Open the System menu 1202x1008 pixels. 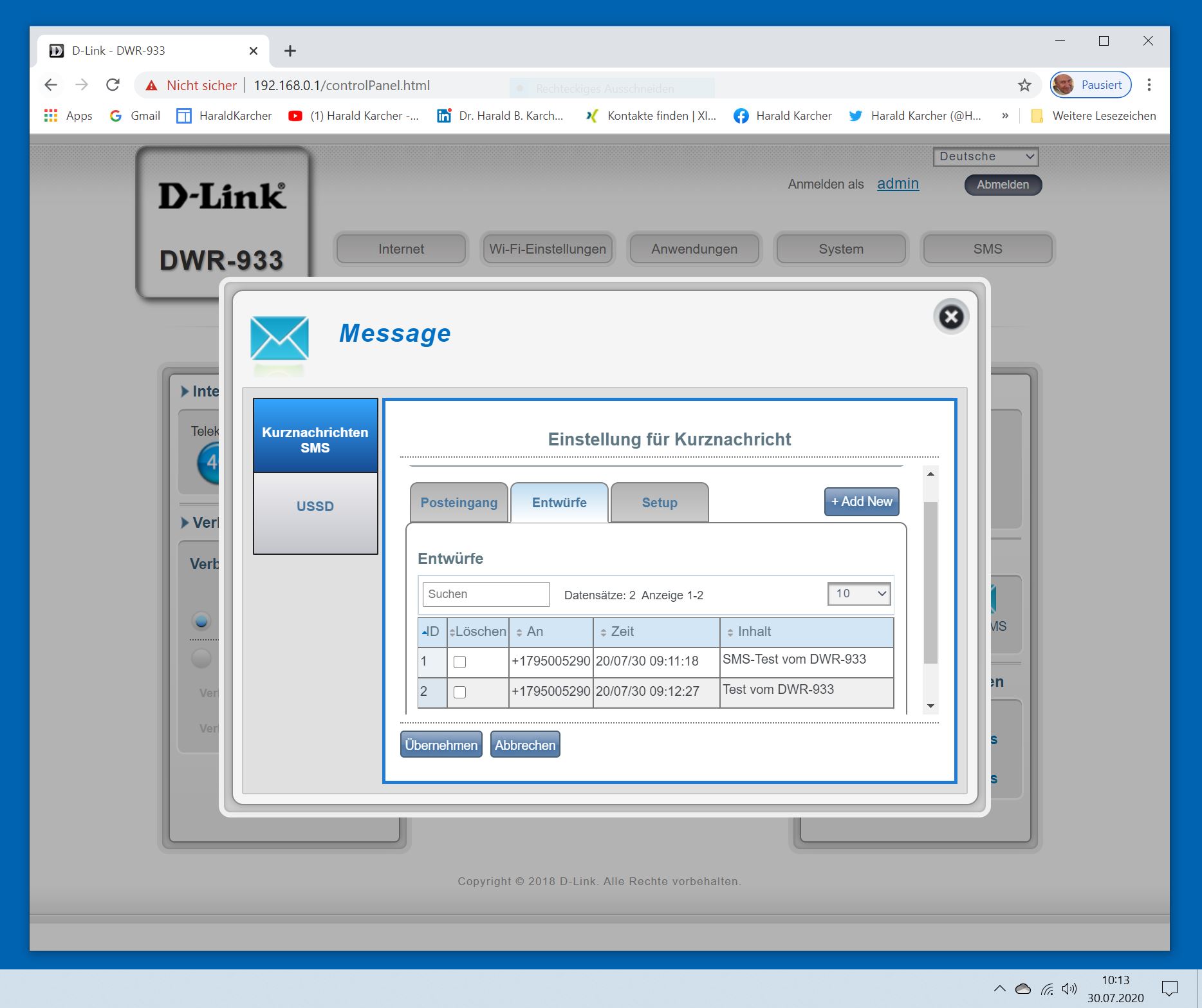841,249
